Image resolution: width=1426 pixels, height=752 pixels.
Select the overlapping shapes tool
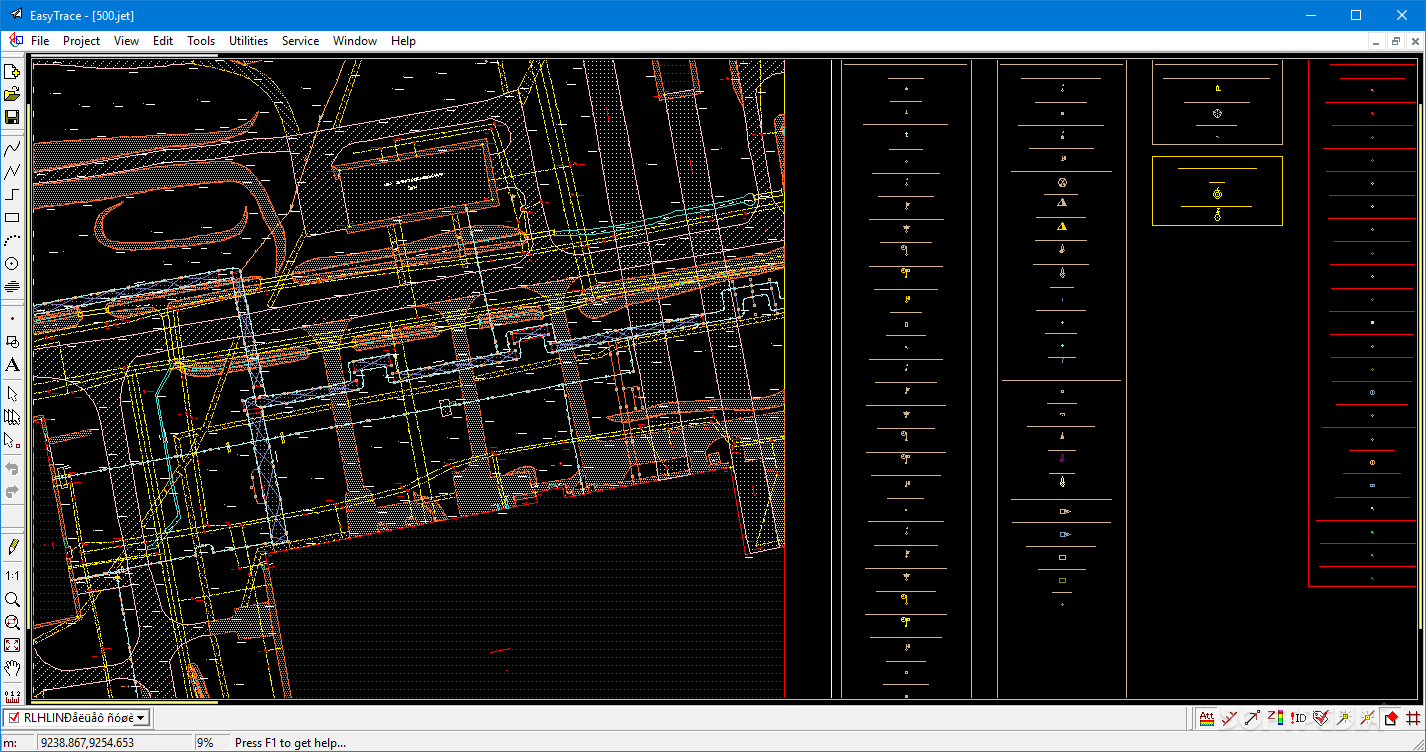point(12,341)
